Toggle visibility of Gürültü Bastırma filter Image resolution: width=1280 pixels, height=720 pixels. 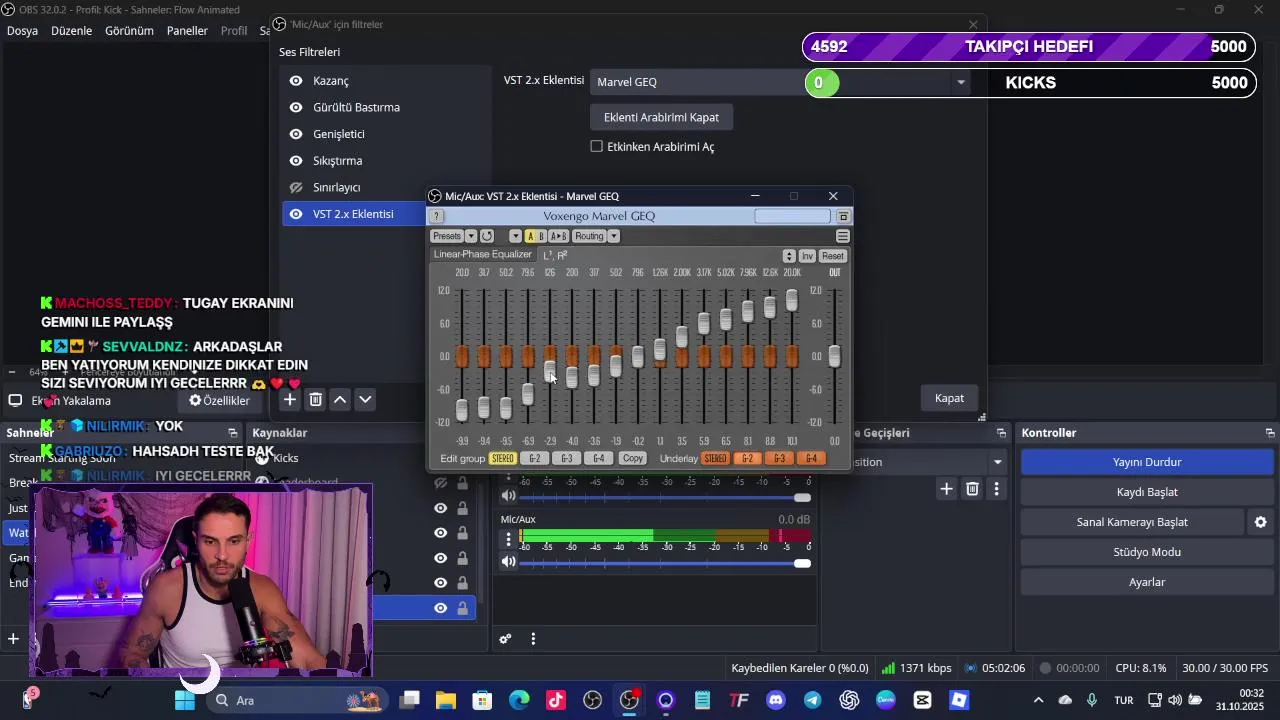click(296, 107)
